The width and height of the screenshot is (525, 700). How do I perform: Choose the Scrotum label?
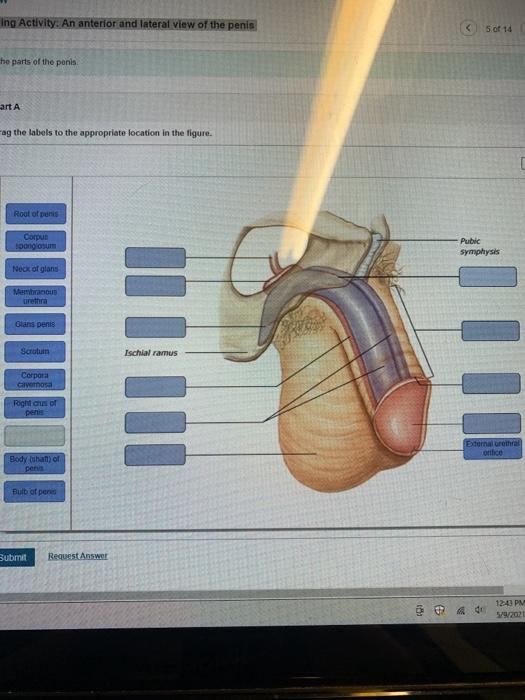click(35, 351)
